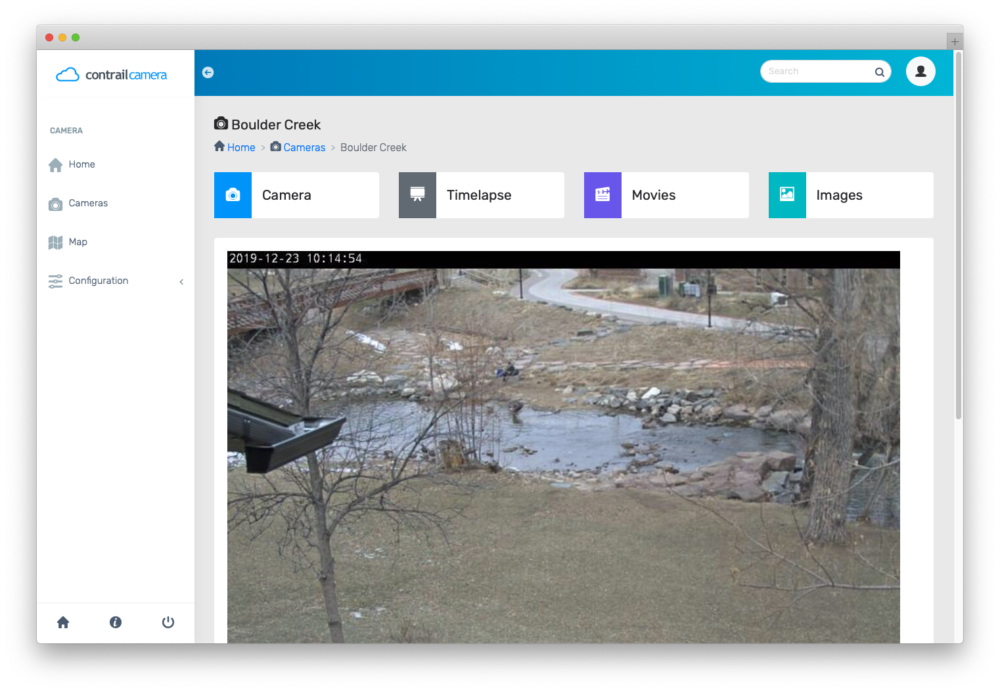Click the Home house icon in sidebar
This screenshot has height=692, width=1000.
(x=55, y=165)
